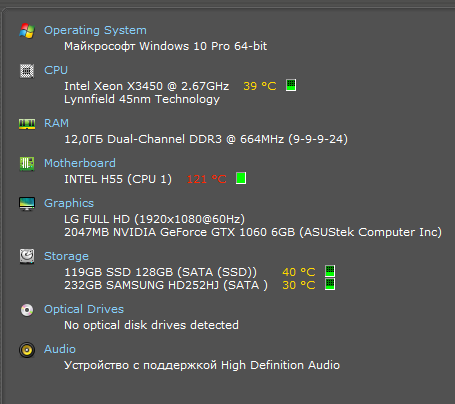Open the CPU section heading
The height and width of the screenshot is (404, 455).
tap(56, 70)
